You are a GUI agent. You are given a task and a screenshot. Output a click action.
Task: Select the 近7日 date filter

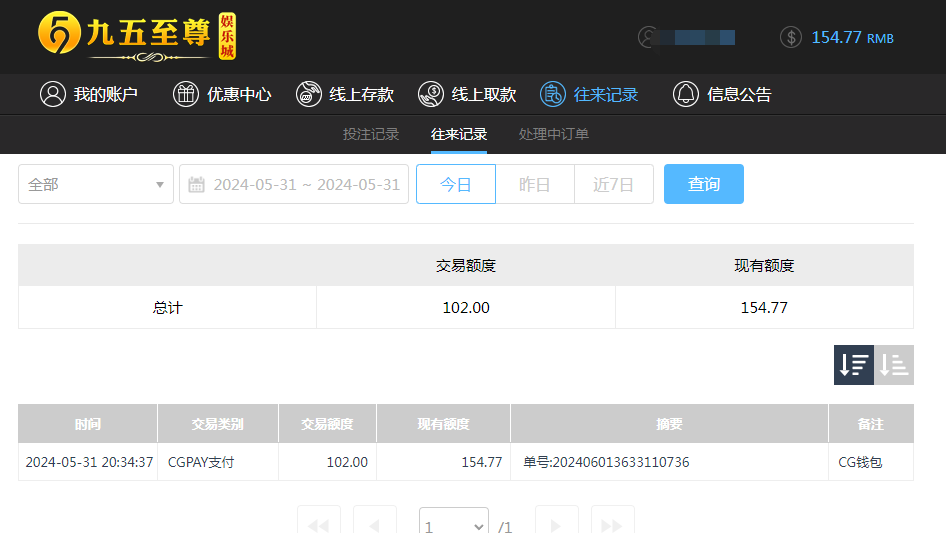pos(614,184)
